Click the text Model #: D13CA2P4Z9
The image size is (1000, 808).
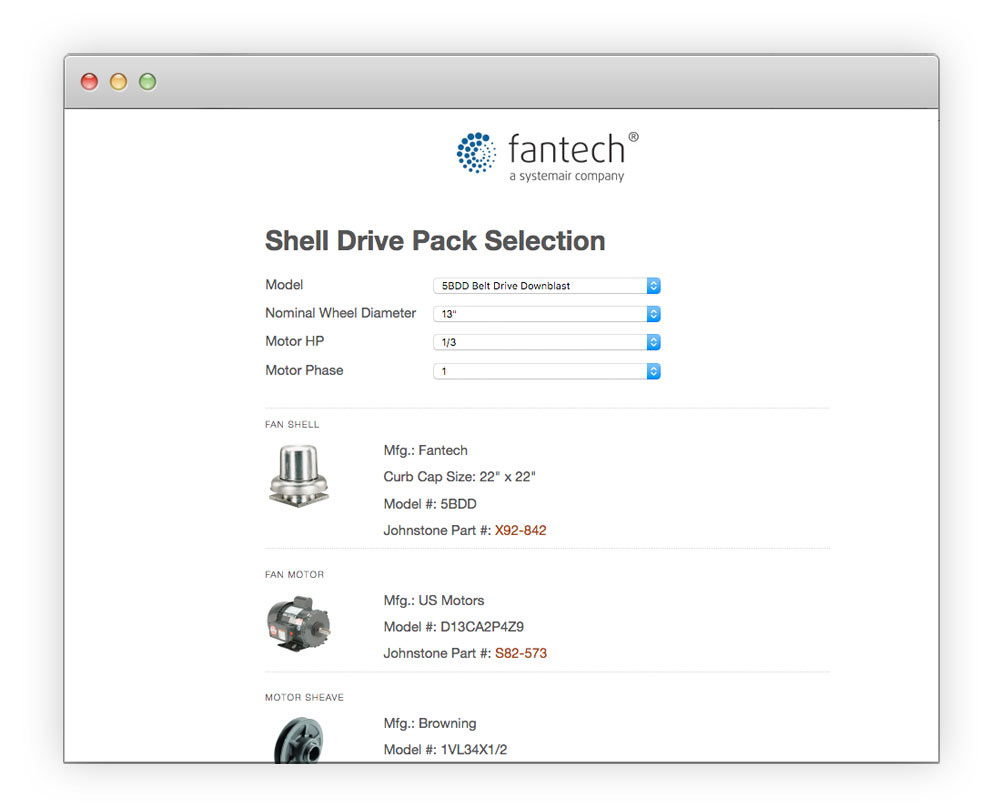click(x=453, y=628)
